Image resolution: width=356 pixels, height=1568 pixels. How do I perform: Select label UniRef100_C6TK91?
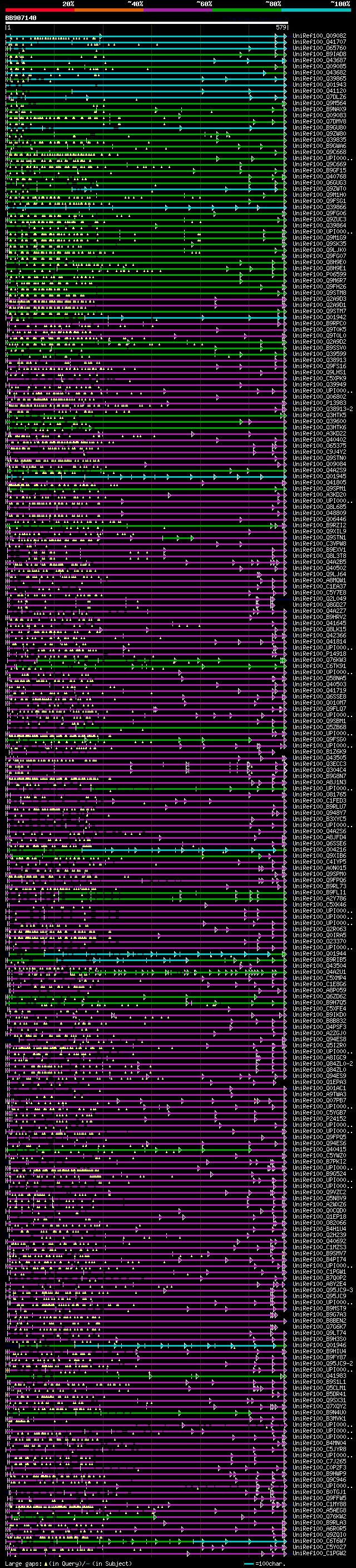[x=319, y=666]
